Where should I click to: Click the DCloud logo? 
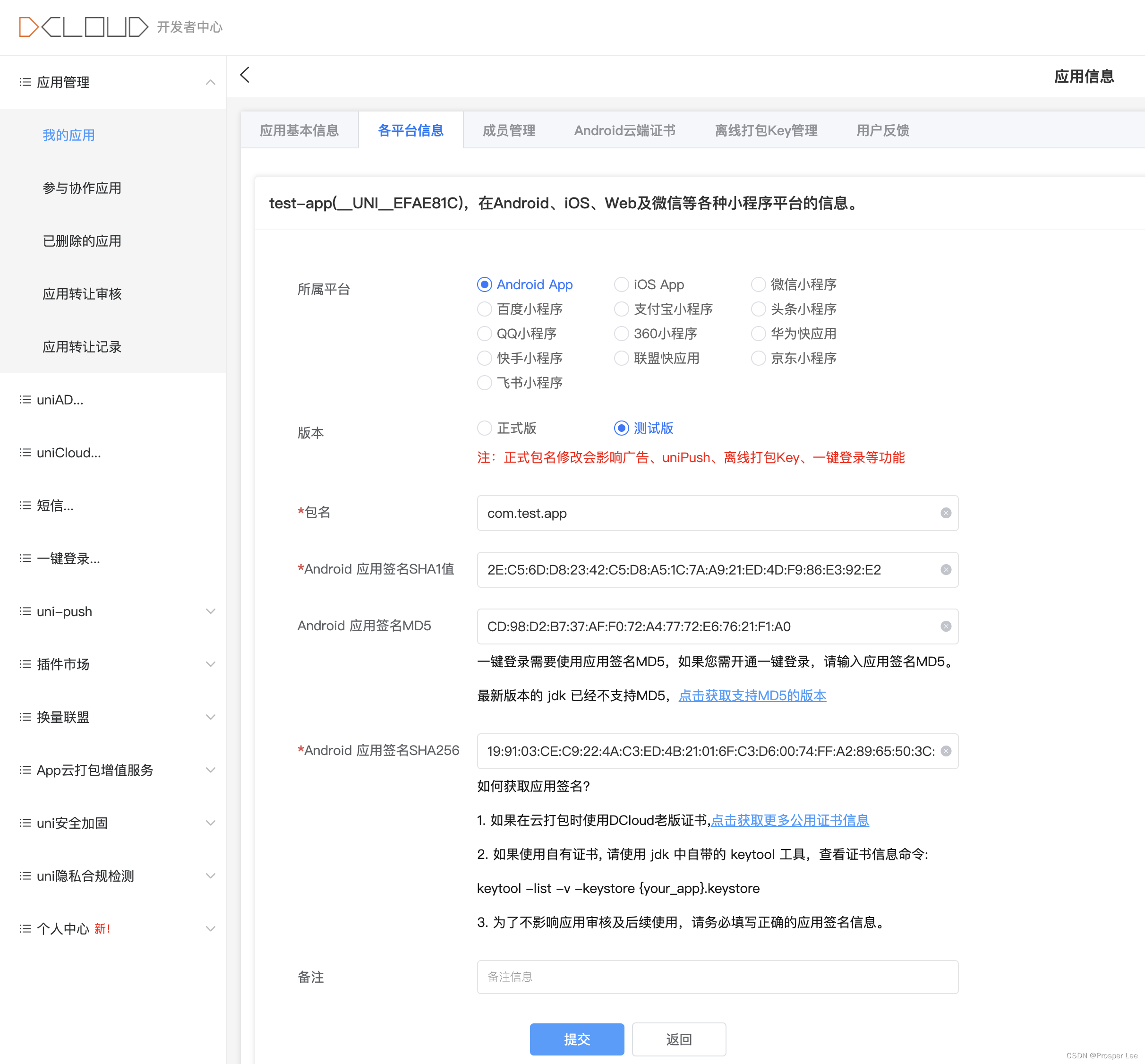point(84,27)
